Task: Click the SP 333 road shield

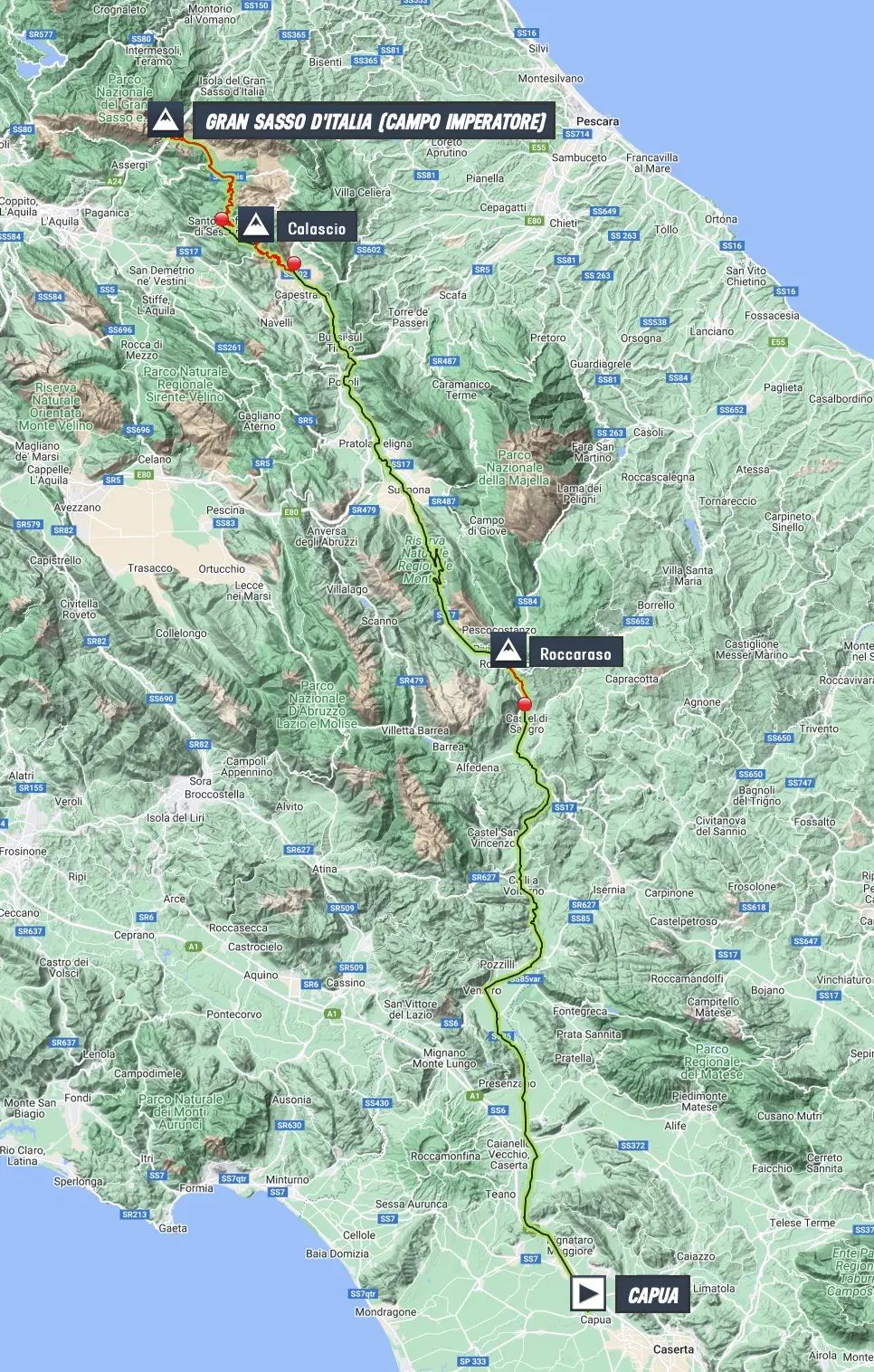Action: pyautogui.click(x=472, y=1361)
